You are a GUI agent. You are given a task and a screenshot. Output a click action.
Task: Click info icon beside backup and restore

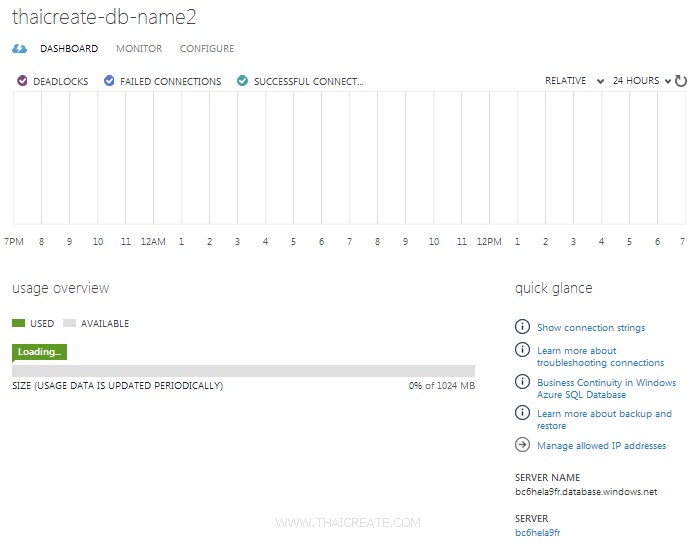(x=522, y=413)
